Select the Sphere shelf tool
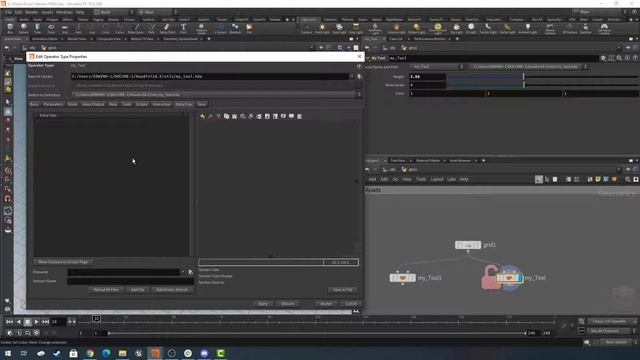640x360 pixels. point(24,28)
